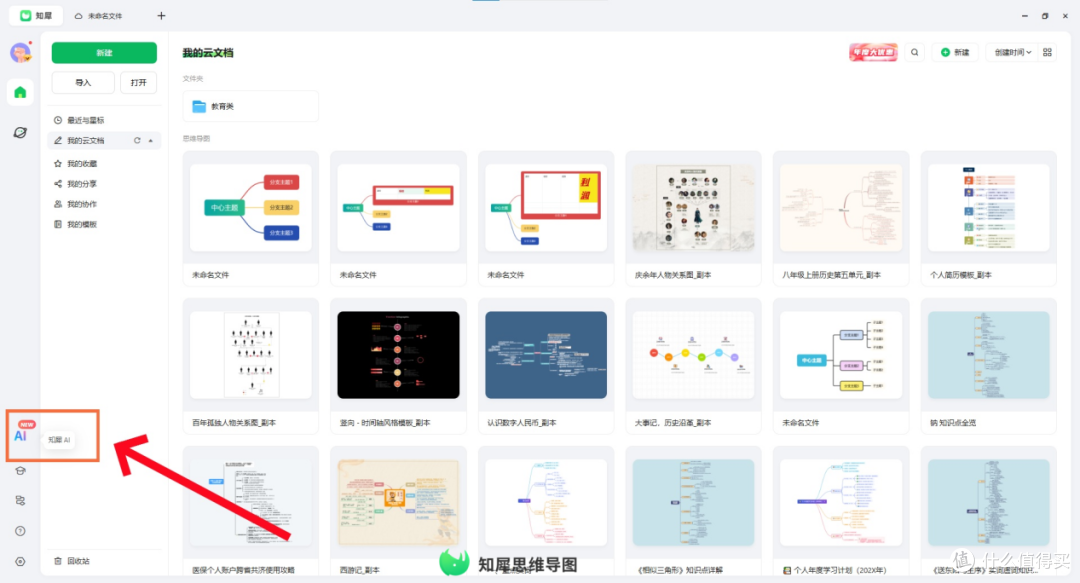Image resolution: width=1080 pixels, height=583 pixels.
Task: Open 个人年度学习计划（202X年） file
Action: pyautogui.click(x=840, y=511)
